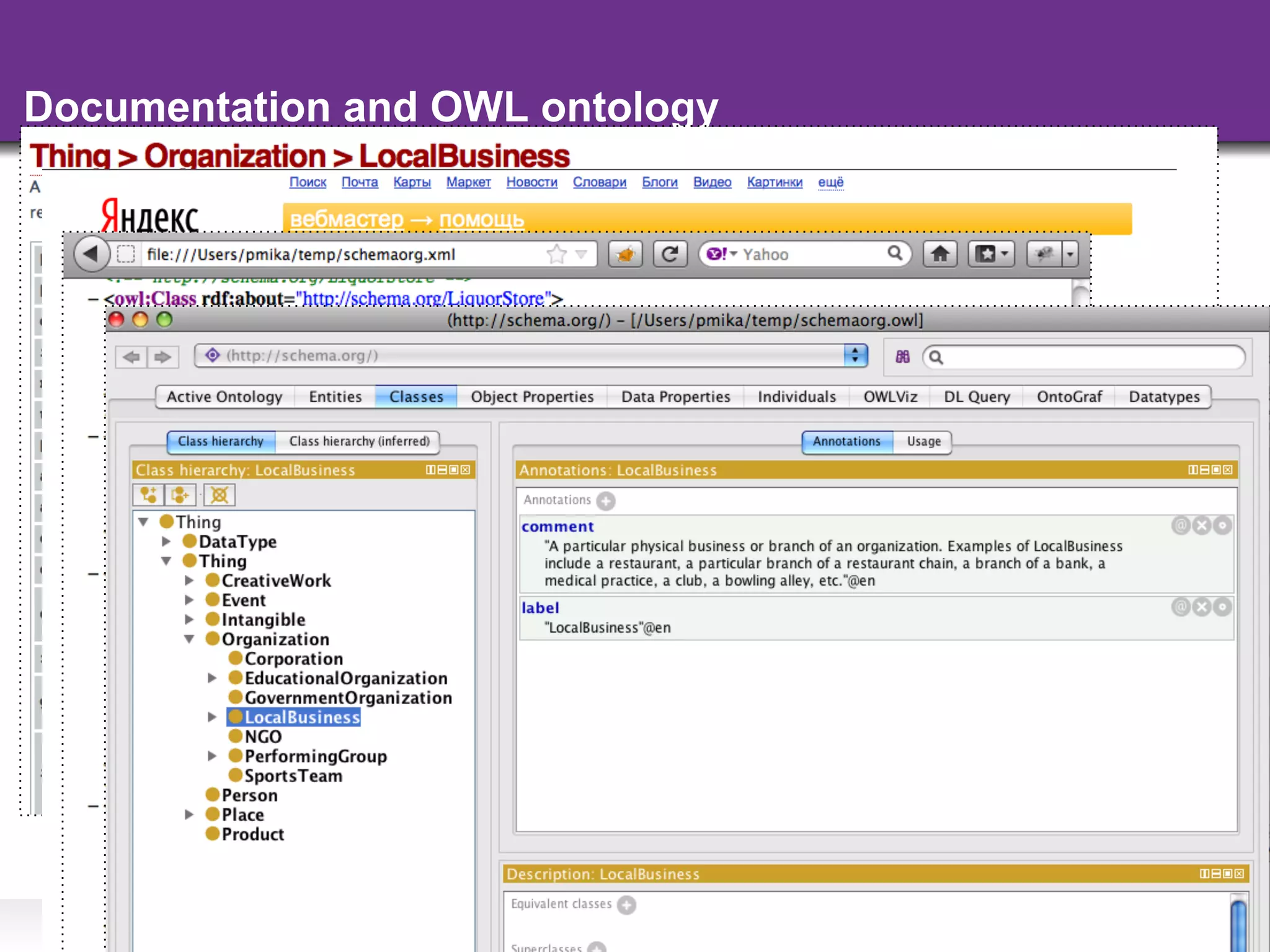Click the add subclass icon in the class hierarchy

coord(148,495)
